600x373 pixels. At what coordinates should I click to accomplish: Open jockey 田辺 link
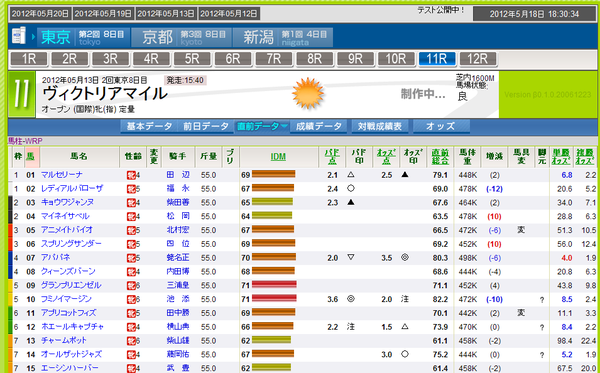(178, 175)
